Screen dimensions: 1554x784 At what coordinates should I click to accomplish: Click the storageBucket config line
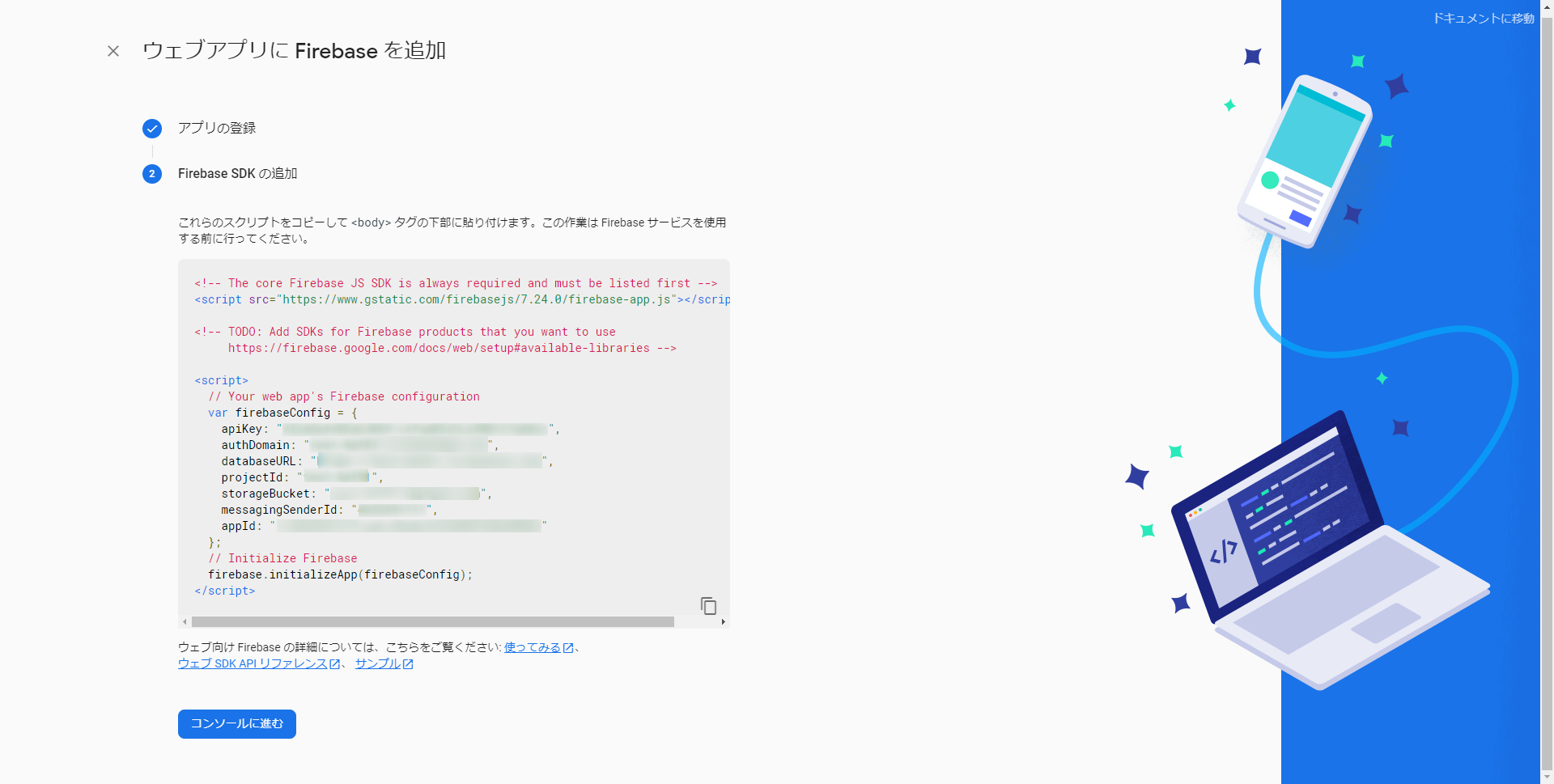[x=356, y=494]
